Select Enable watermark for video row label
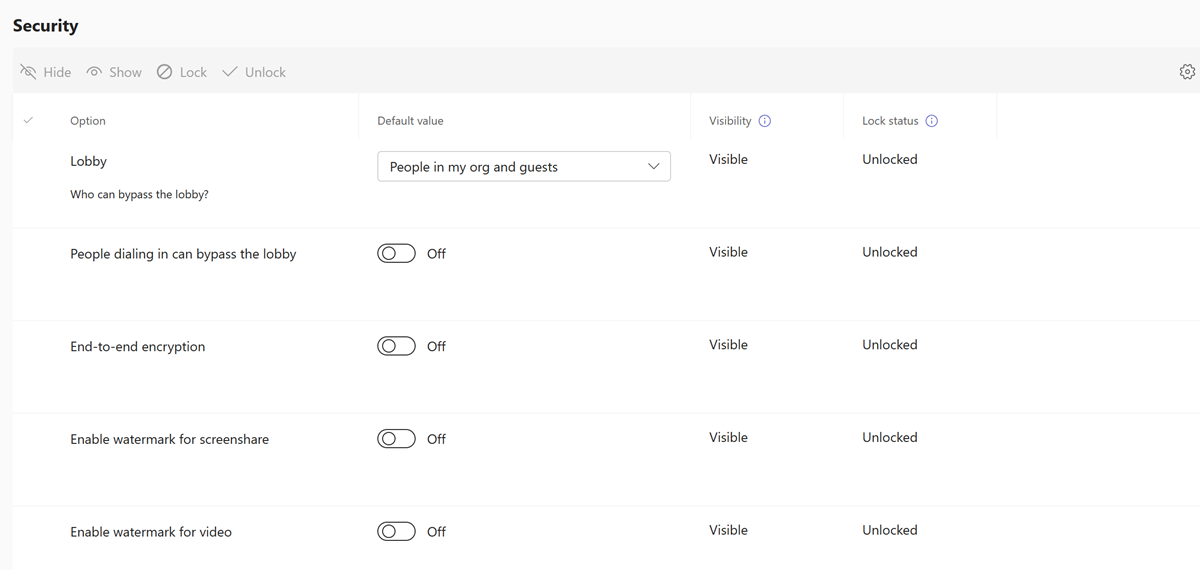 point(151,532)
